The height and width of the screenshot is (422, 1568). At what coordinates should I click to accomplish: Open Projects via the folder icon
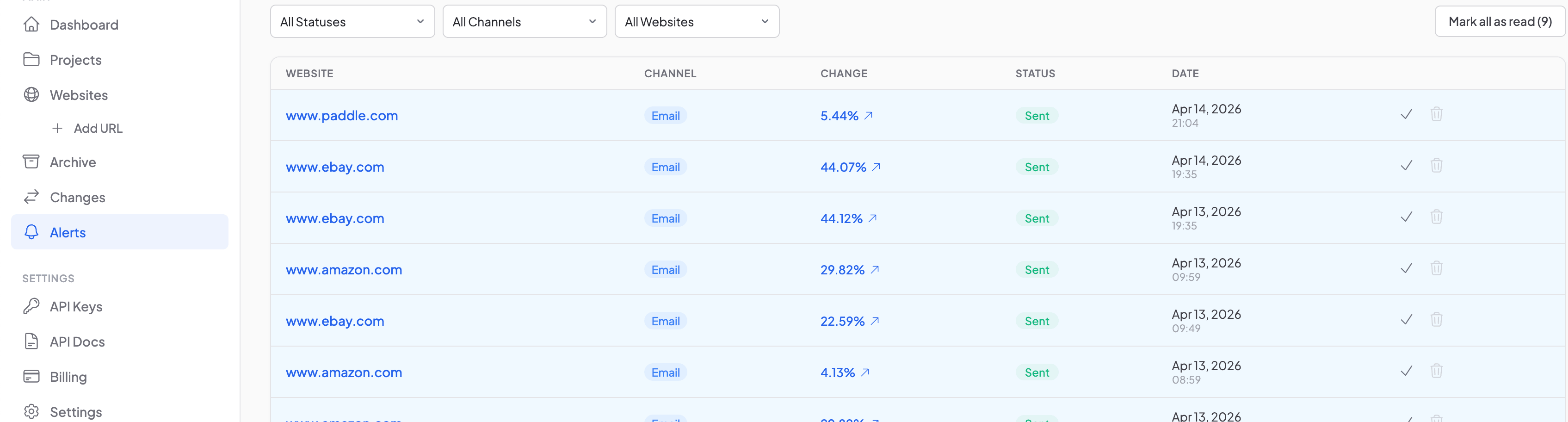coord(31,60)
